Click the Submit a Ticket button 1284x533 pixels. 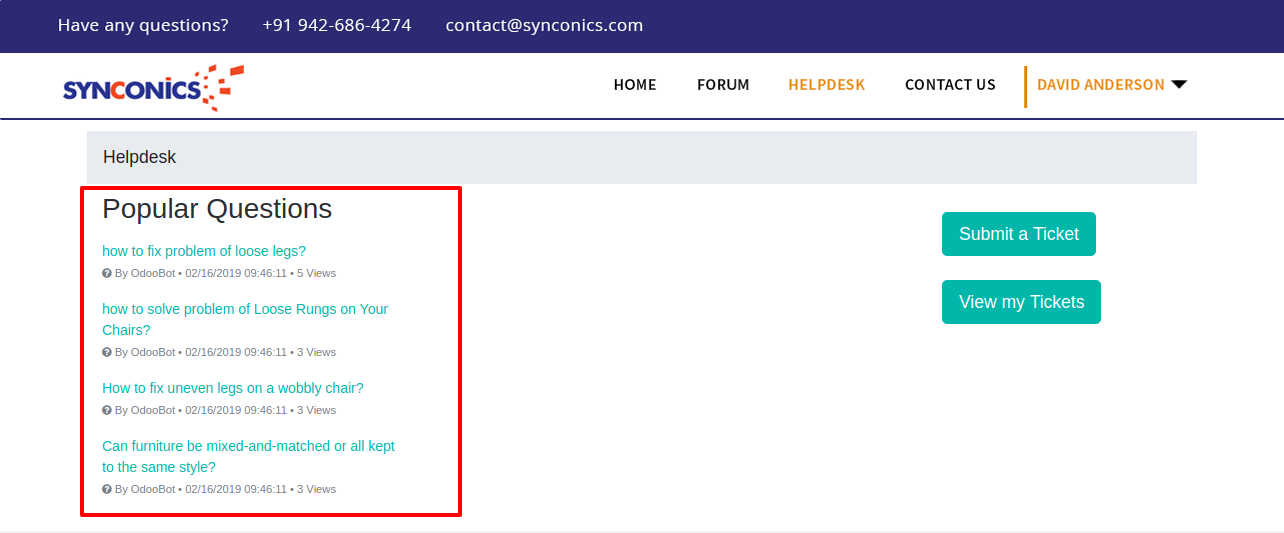(x=1019, y=234)
